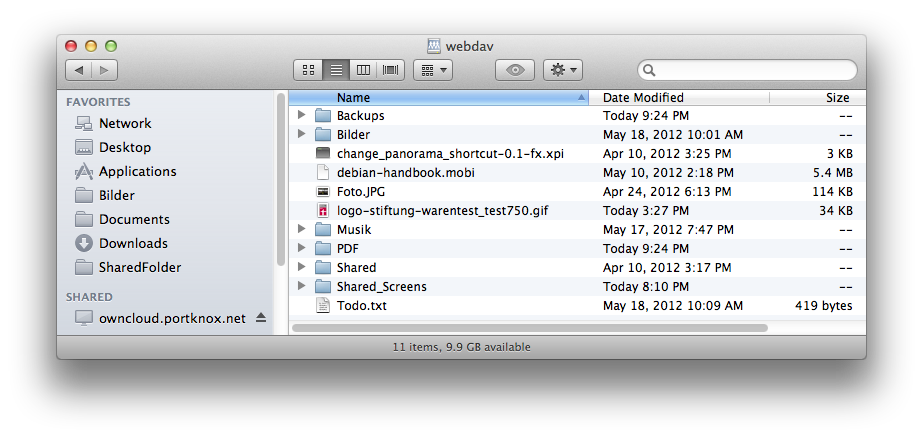Viewport: 923px width, 438px height.
Task: Click the logo-stiftung-warentest gif thumbnail icon
Action: 323,210
